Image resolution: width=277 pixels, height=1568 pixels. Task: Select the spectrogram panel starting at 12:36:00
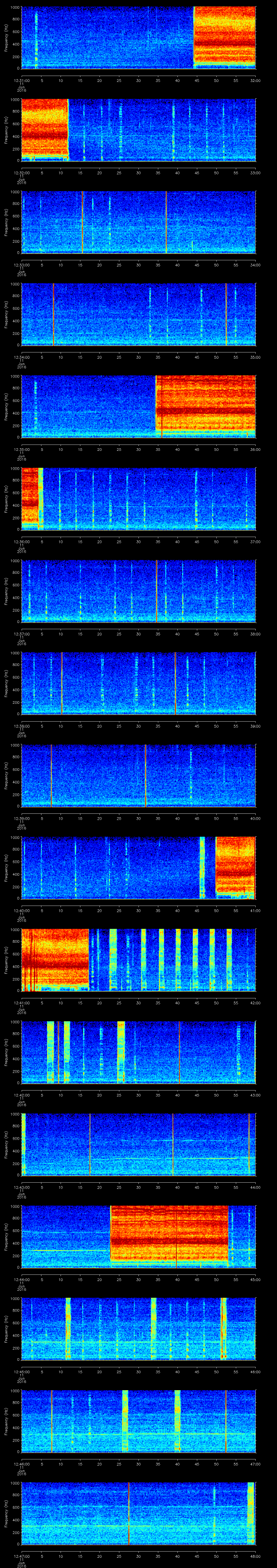pos(138,499)
